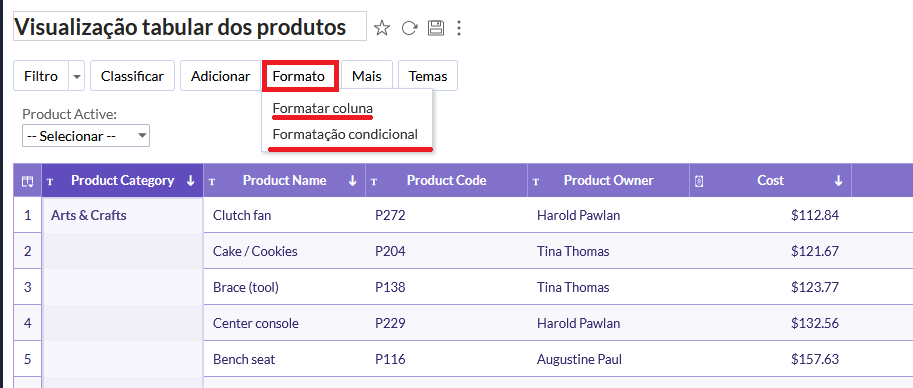Select the Product Code column header

447,181
